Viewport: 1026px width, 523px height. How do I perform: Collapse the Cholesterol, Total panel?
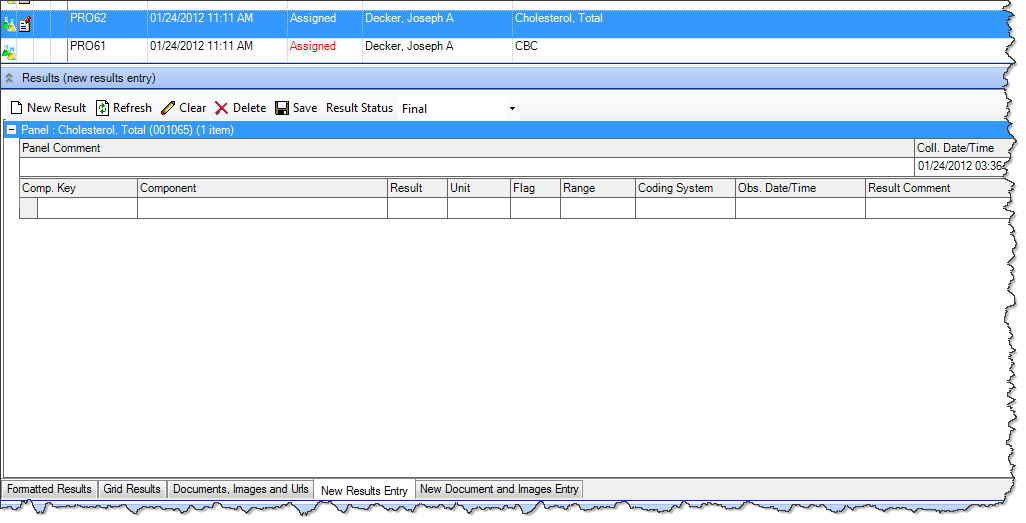[x=12, y=130]
